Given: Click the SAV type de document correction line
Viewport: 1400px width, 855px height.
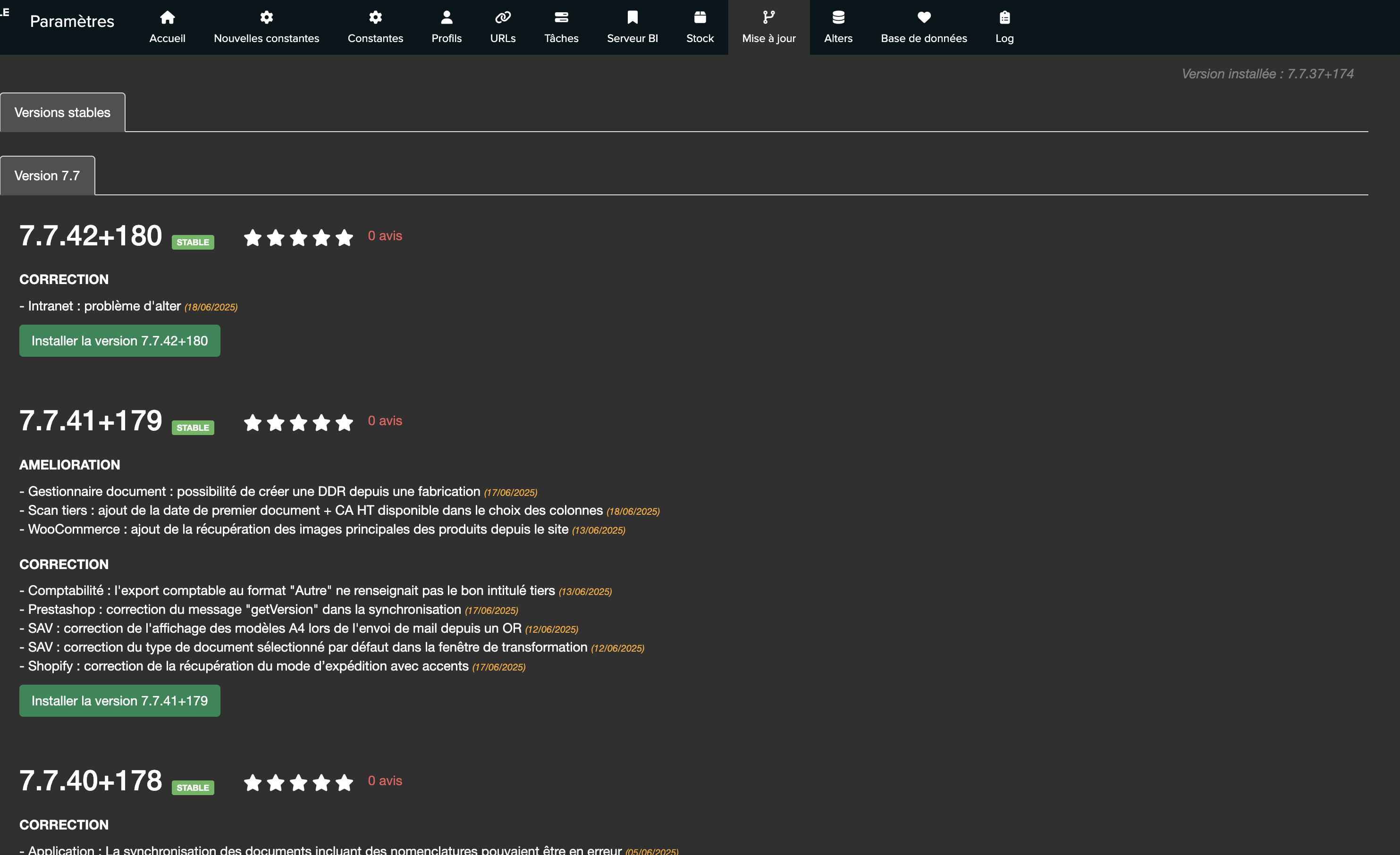Looking at the screenshot, I should point(332,647).
